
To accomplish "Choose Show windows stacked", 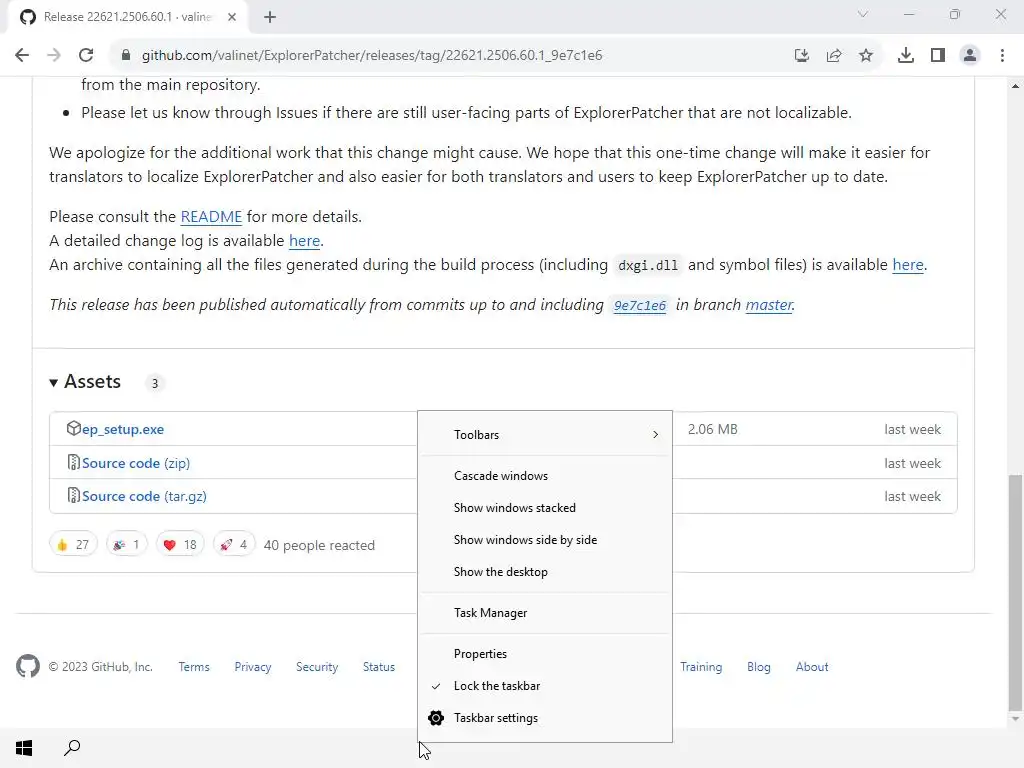I will [x=545, y=508].
